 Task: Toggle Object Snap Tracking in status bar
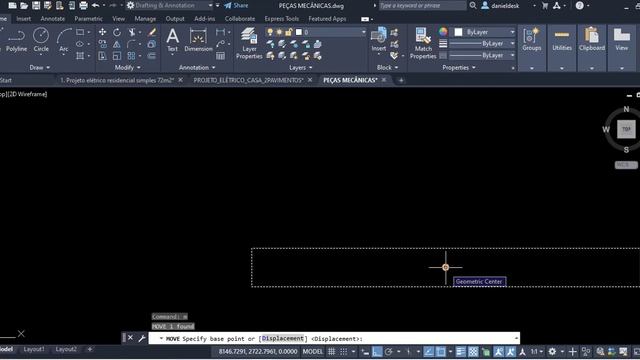[x=429, y=351]
